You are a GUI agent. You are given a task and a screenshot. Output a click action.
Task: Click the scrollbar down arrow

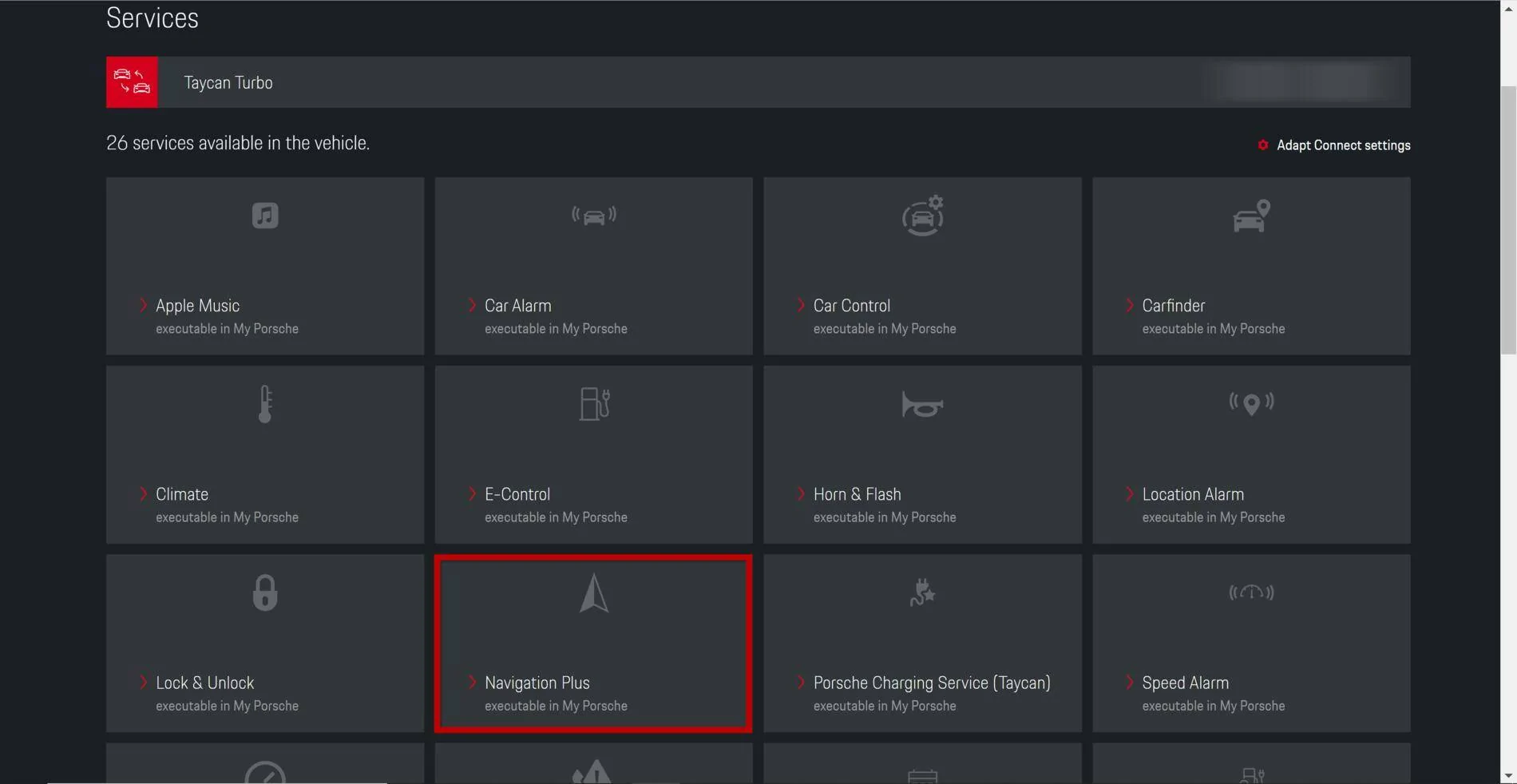1508,775
